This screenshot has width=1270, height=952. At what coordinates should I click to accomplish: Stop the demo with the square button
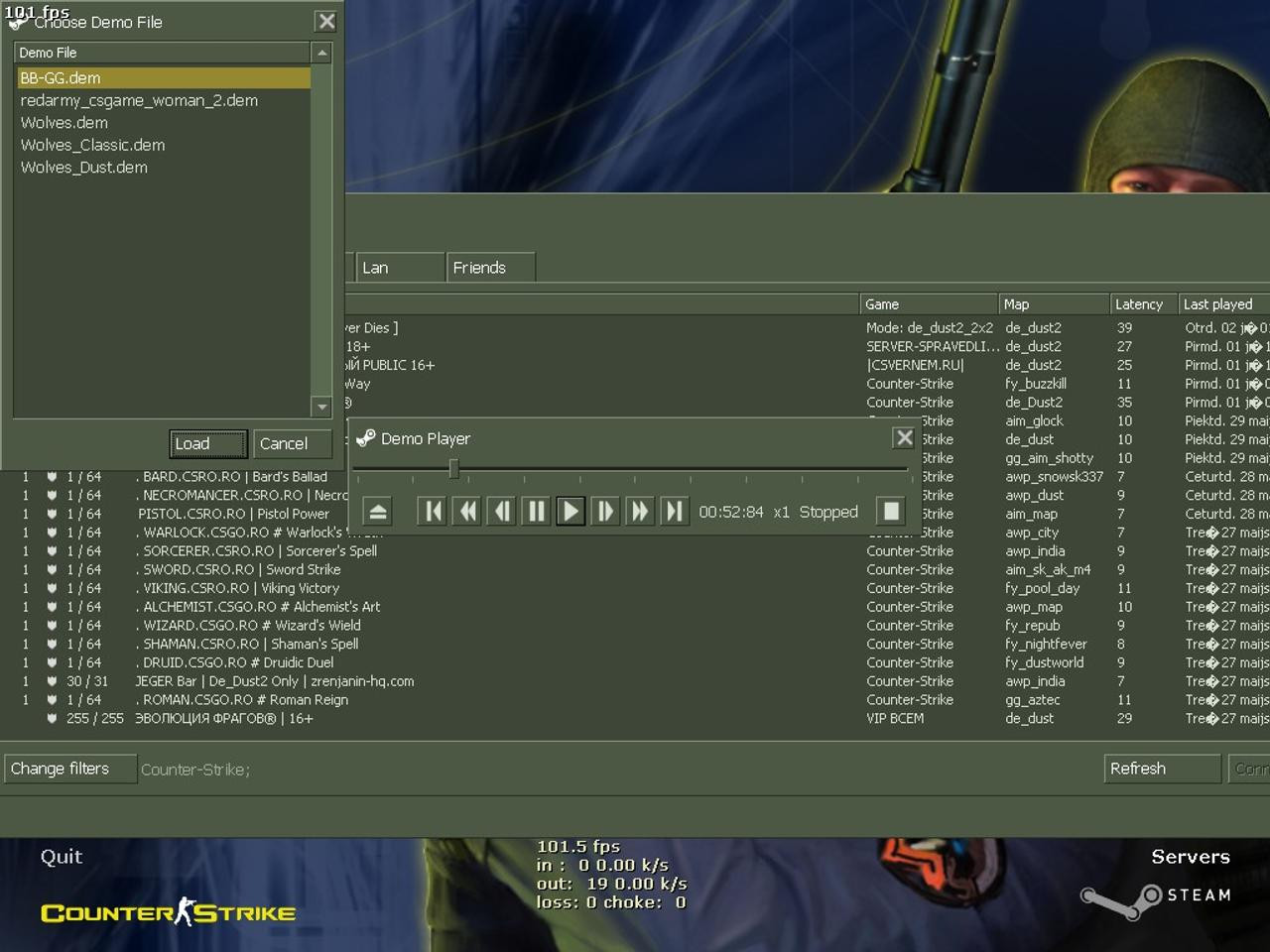(x=891, y=512)
